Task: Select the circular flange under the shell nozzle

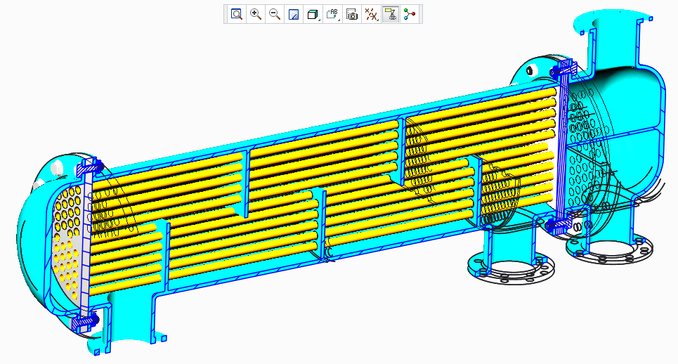Action: (511, 268)
